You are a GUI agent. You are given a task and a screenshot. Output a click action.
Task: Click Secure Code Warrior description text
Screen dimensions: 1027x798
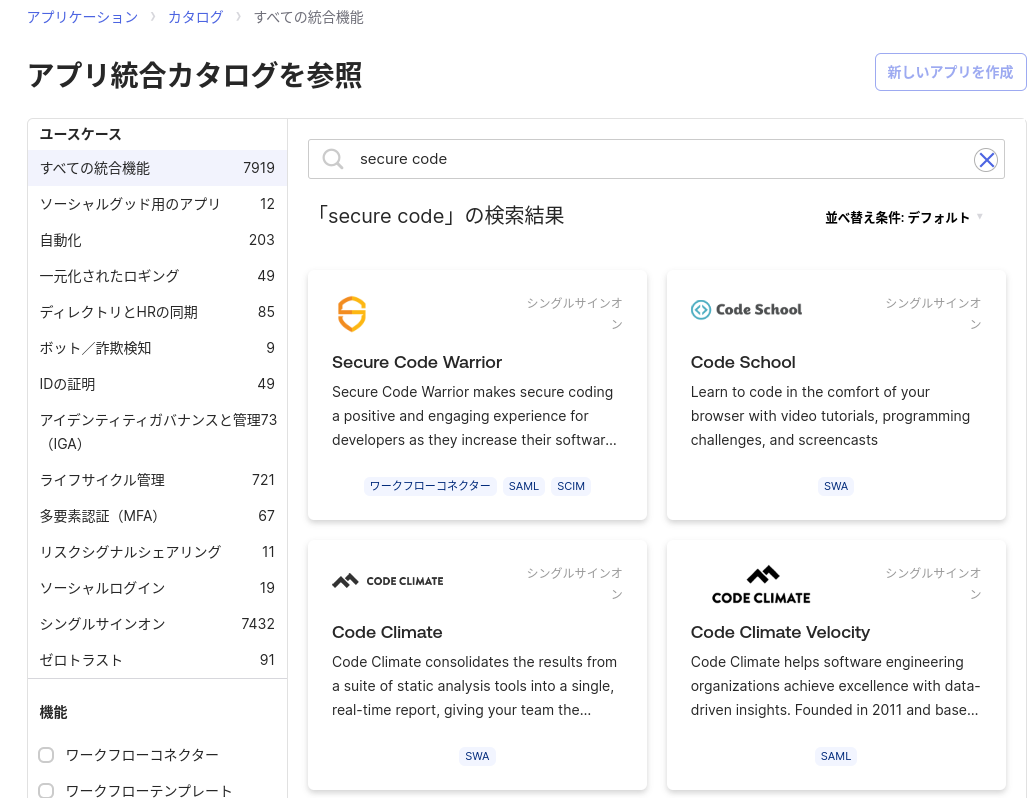point(474,416)
